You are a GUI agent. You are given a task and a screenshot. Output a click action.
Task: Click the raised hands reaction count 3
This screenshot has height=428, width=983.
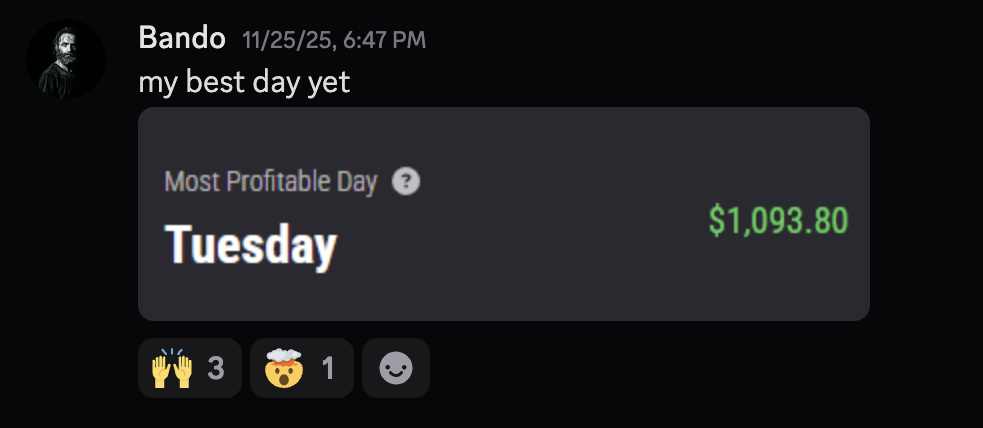[215, 369]
